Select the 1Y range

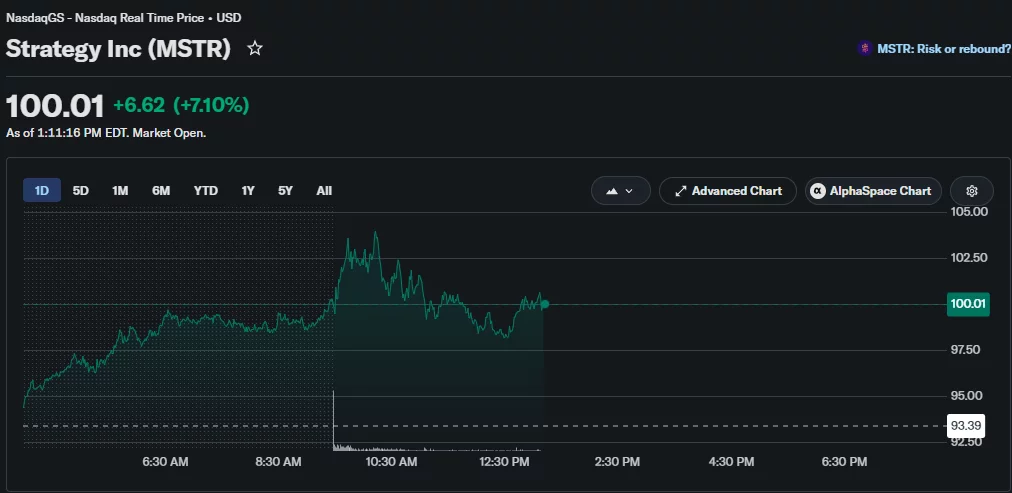coord(248,190)
